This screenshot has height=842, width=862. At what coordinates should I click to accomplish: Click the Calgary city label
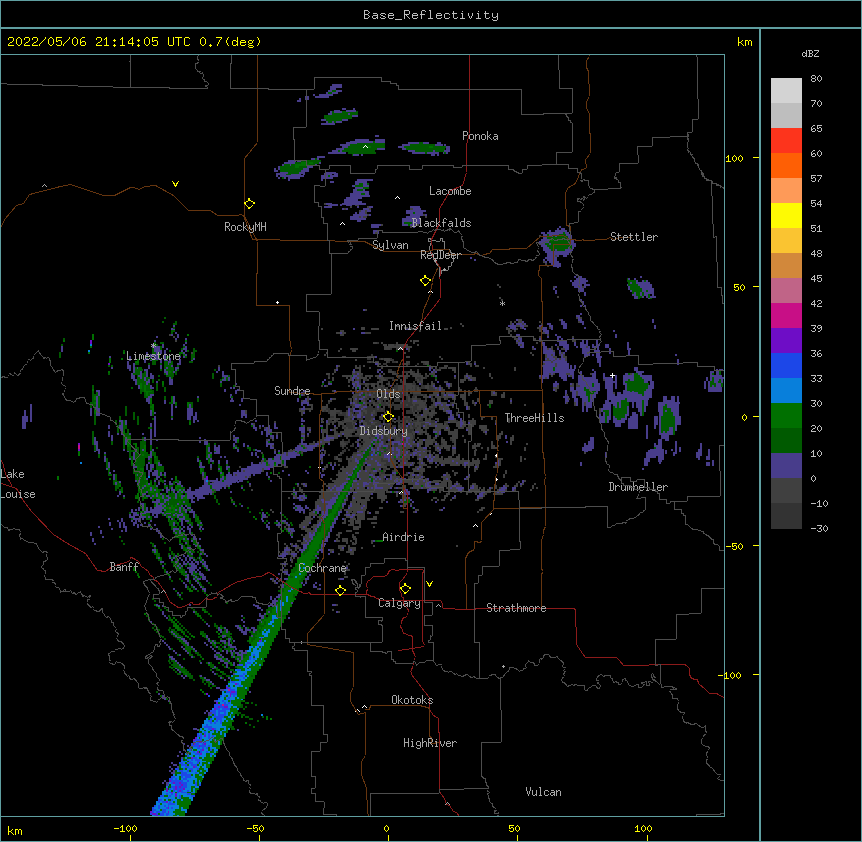pyautogui.click(x=400, y=603)
